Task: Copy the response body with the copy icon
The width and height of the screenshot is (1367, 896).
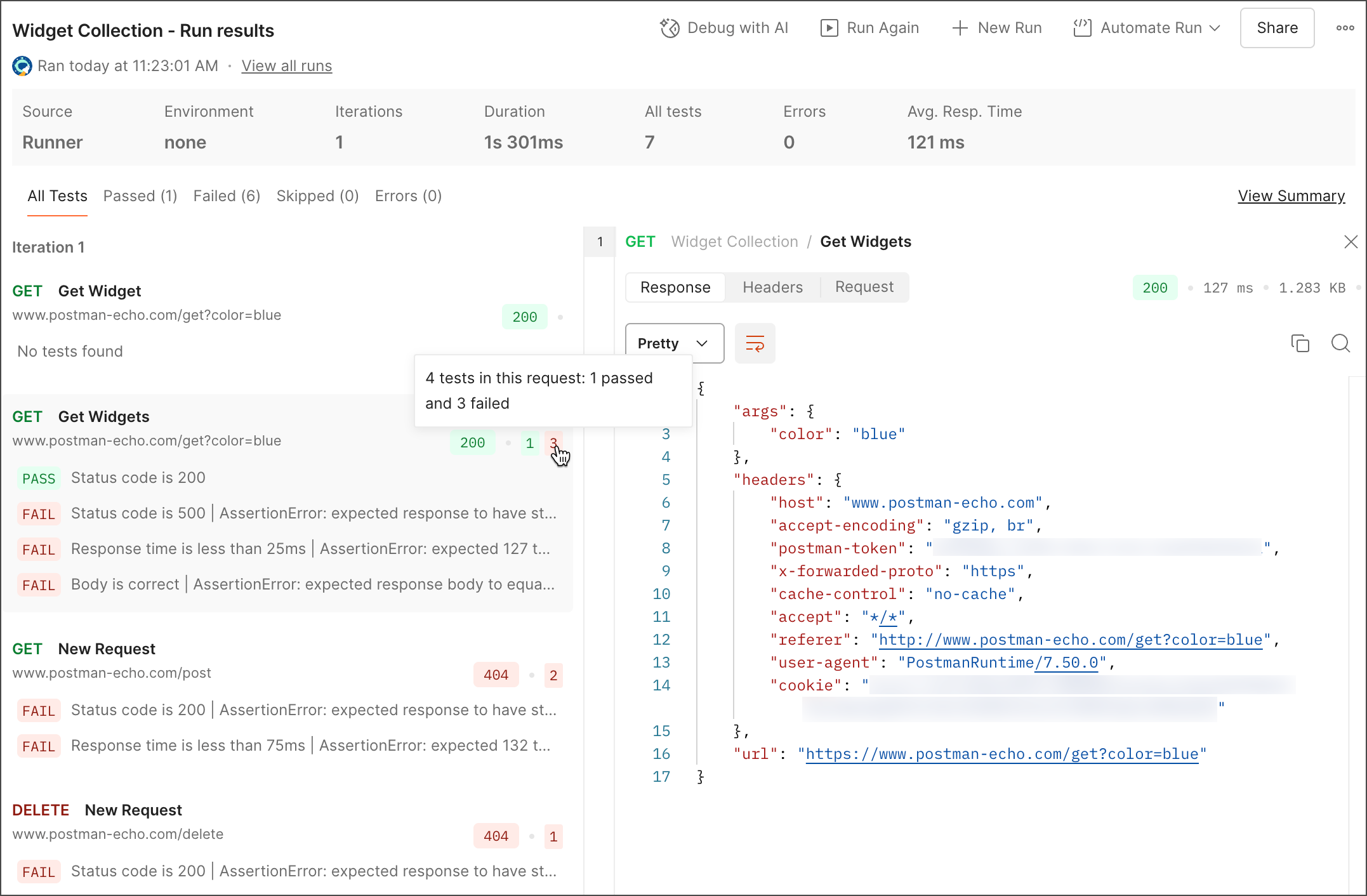Action: [1300, 343]
